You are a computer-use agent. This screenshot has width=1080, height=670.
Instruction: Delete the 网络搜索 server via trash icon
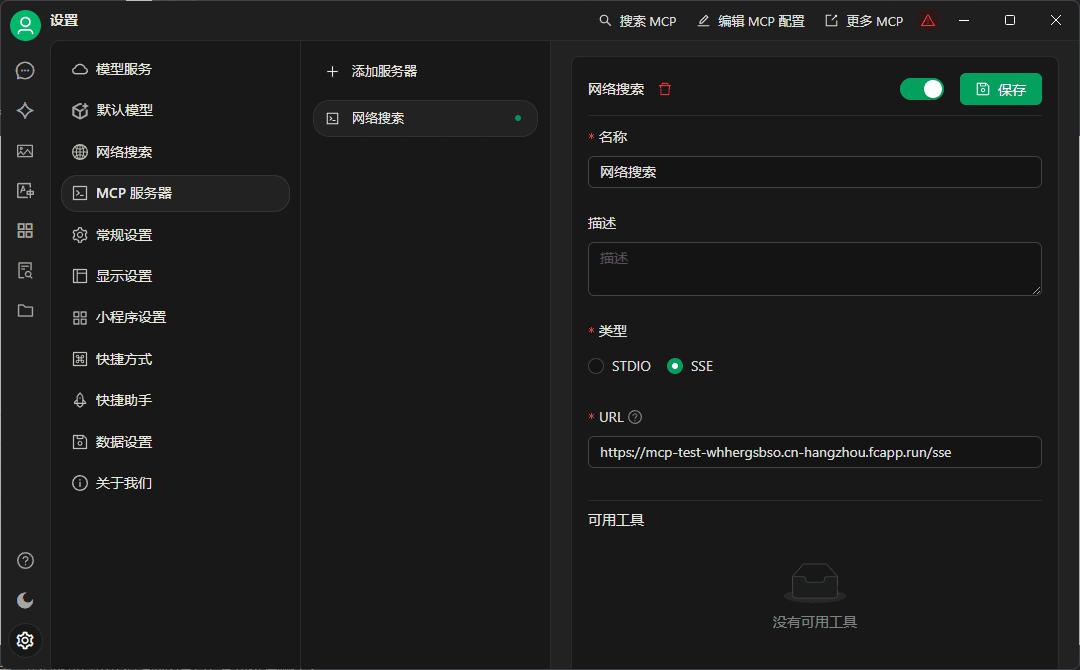[x=665, y=89]
